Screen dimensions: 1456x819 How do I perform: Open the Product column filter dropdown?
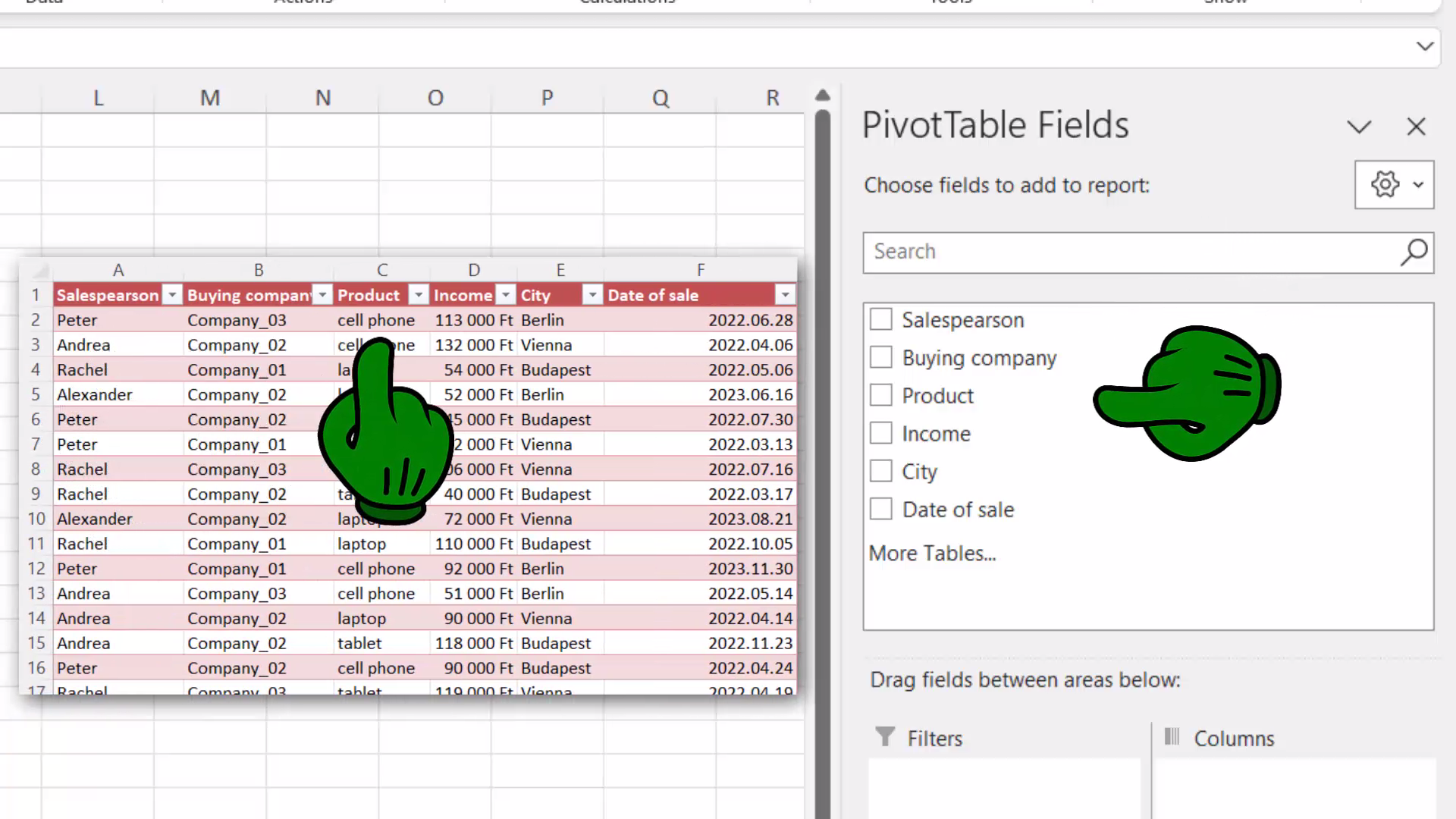419,295
